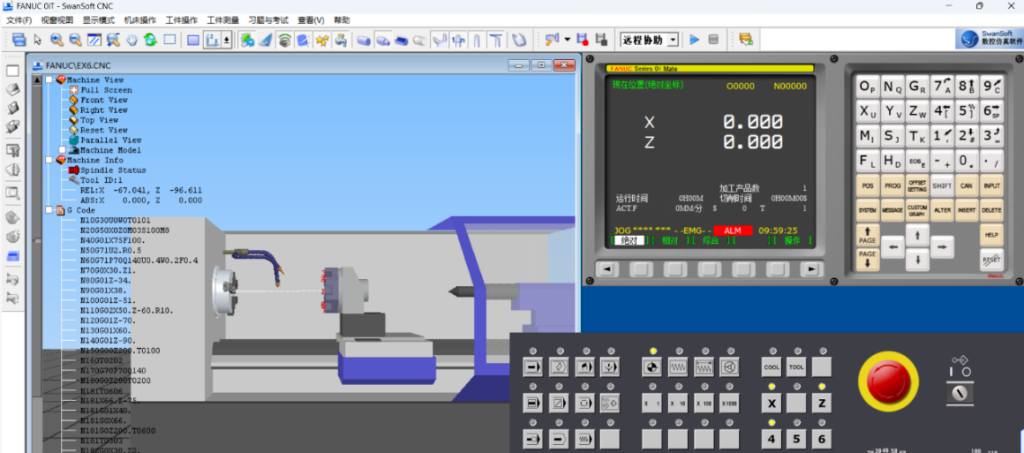The image size is (1024, 453).
Task: Click the Full Screen view icon
Action: click(104, 90)
